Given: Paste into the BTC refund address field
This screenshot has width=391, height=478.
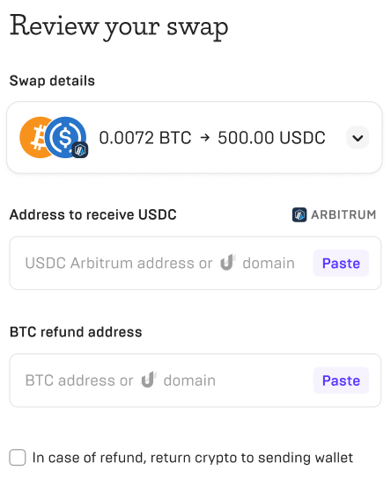Looking at the screenshot, I should point(341,380).
